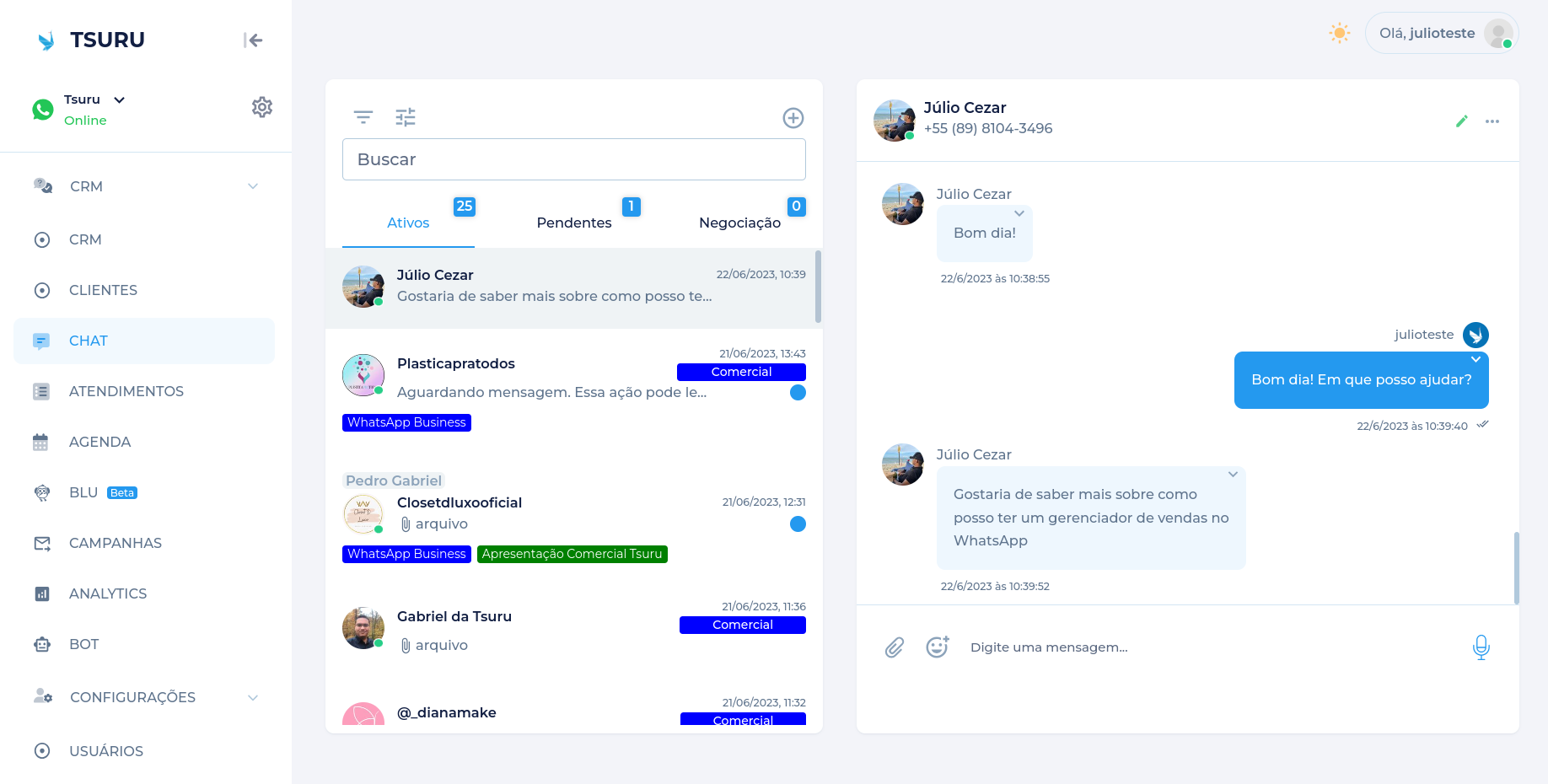This screenshot has width=1548, height=784.
Task: Click the Buscar search field
Action: 573,159
